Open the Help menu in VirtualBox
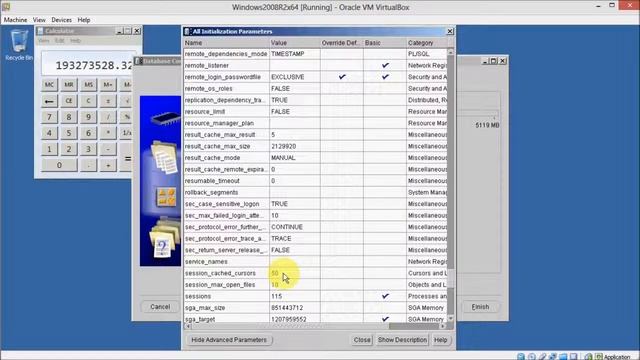640x360 pixels. pos(84,20)
